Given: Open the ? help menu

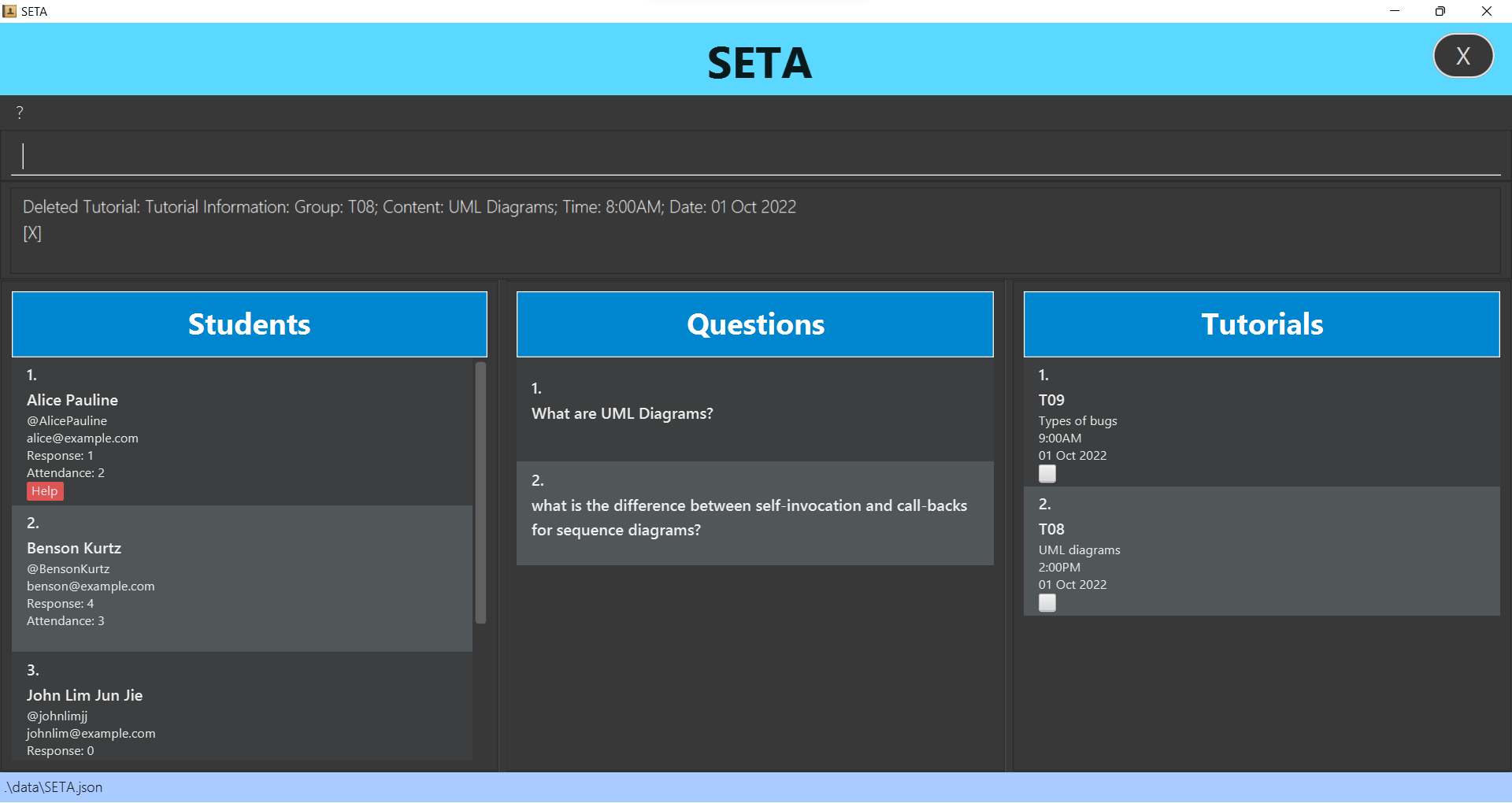Looking at the screenshot, I should [20, 113].
